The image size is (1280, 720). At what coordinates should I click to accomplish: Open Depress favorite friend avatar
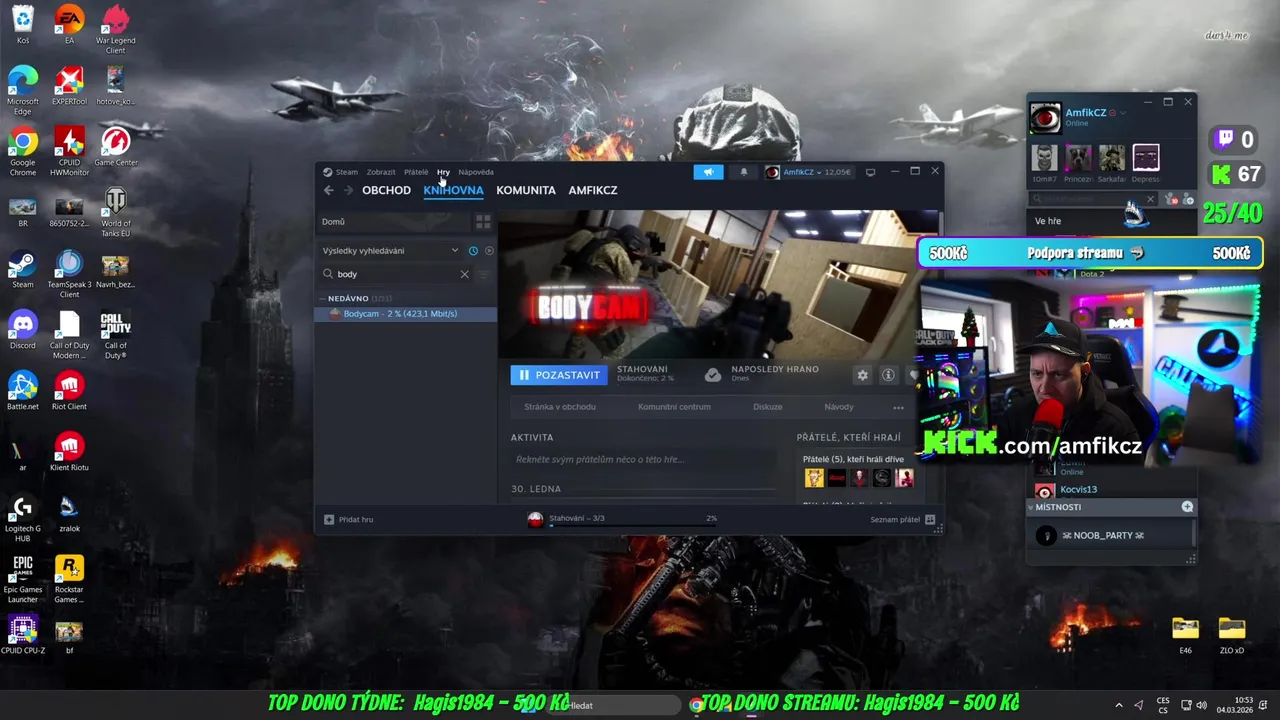pyautogui.click(x=1146, y=158)
